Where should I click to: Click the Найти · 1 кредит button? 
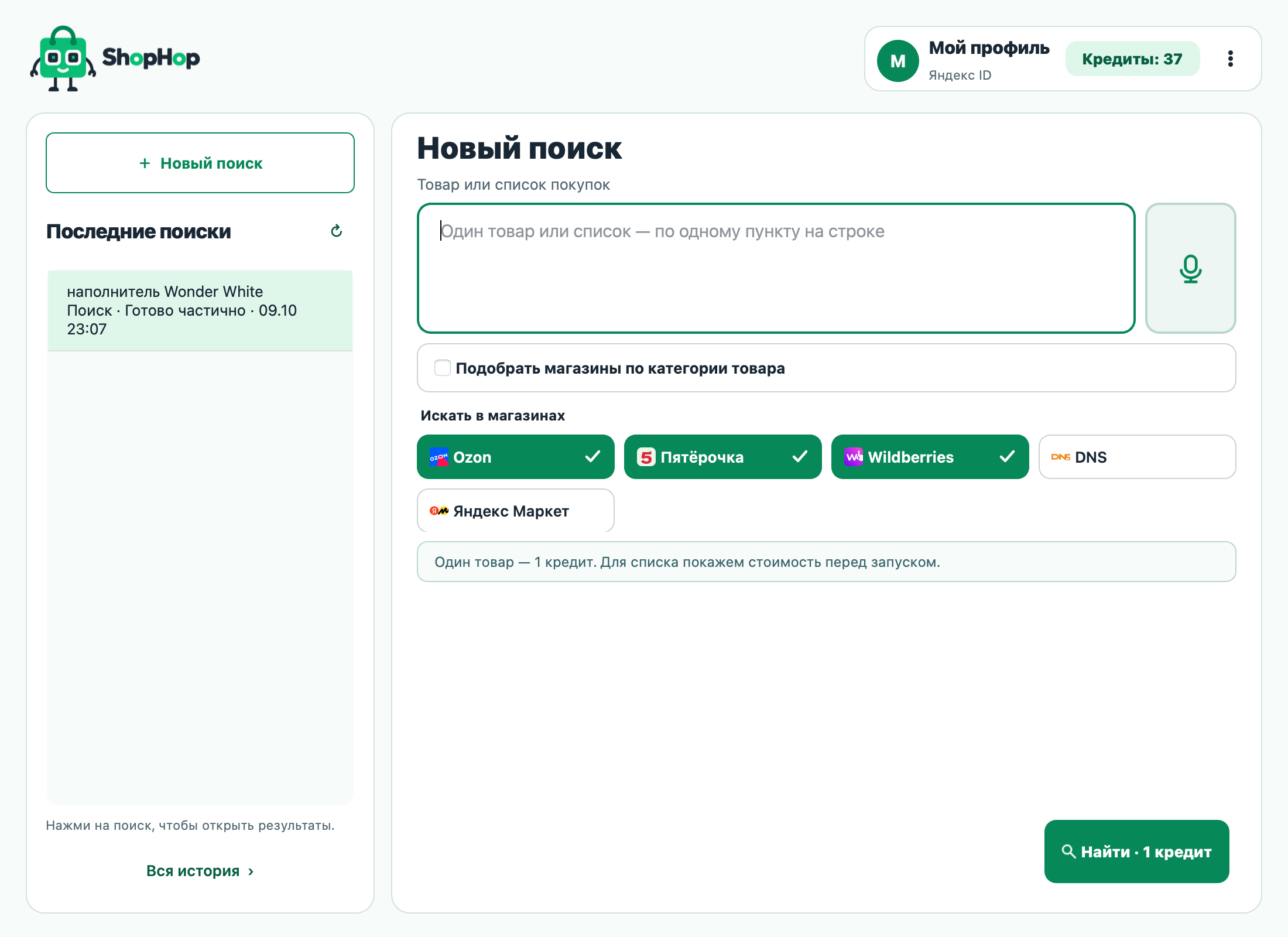point(1136,851)
